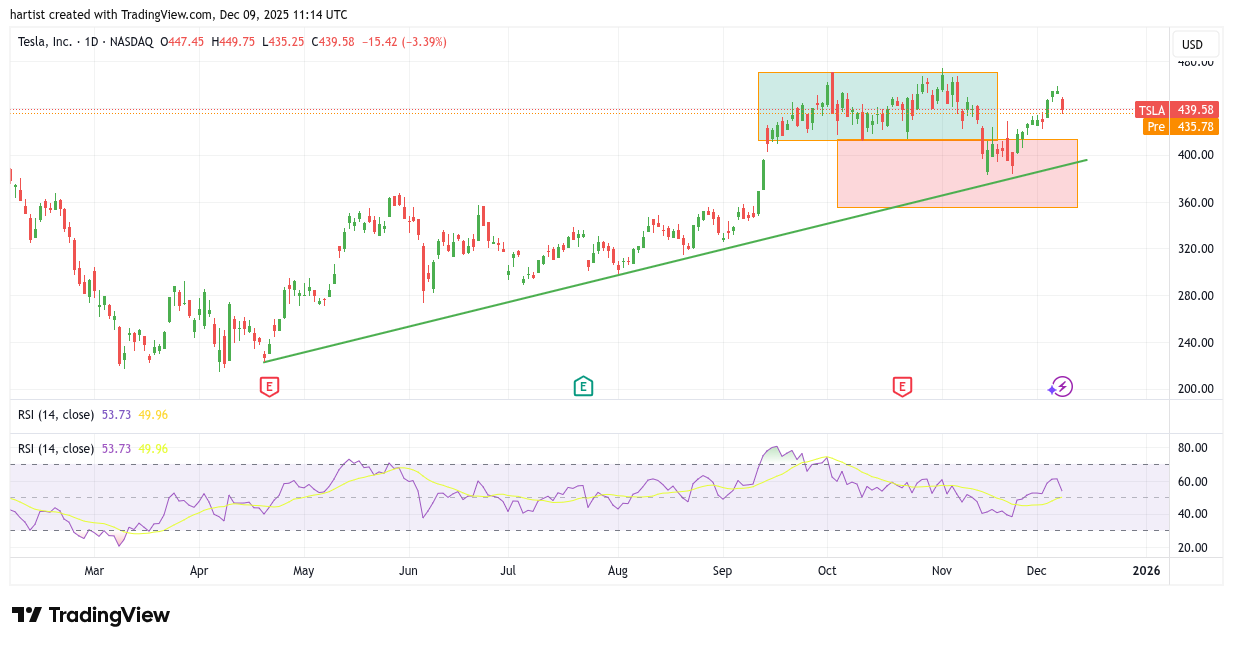Screen dimensions: 1233x645
Task: Click the Sep label on time axis
Action: click(x=722, y=571)
